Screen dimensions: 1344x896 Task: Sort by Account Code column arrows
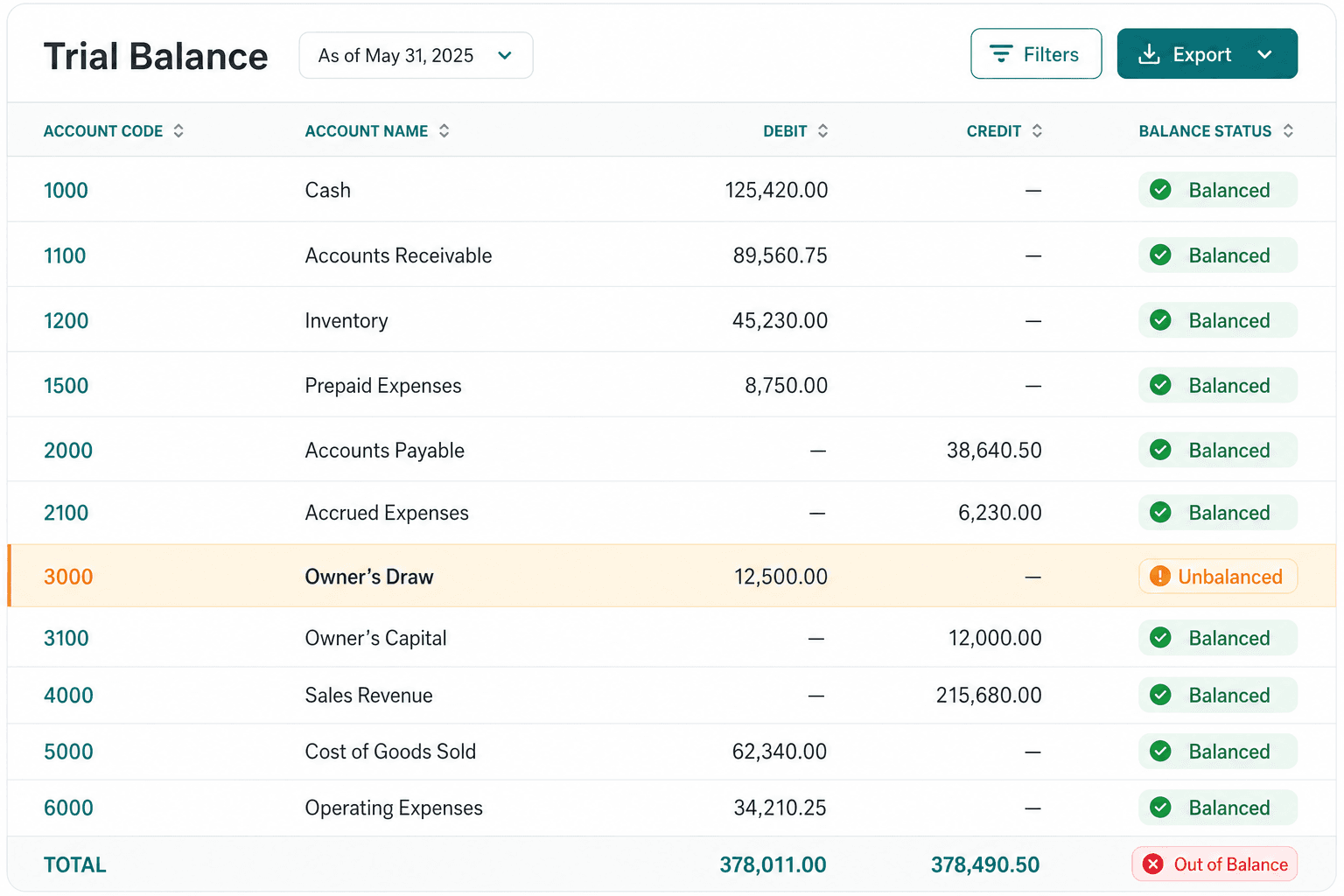click(178, 130)
